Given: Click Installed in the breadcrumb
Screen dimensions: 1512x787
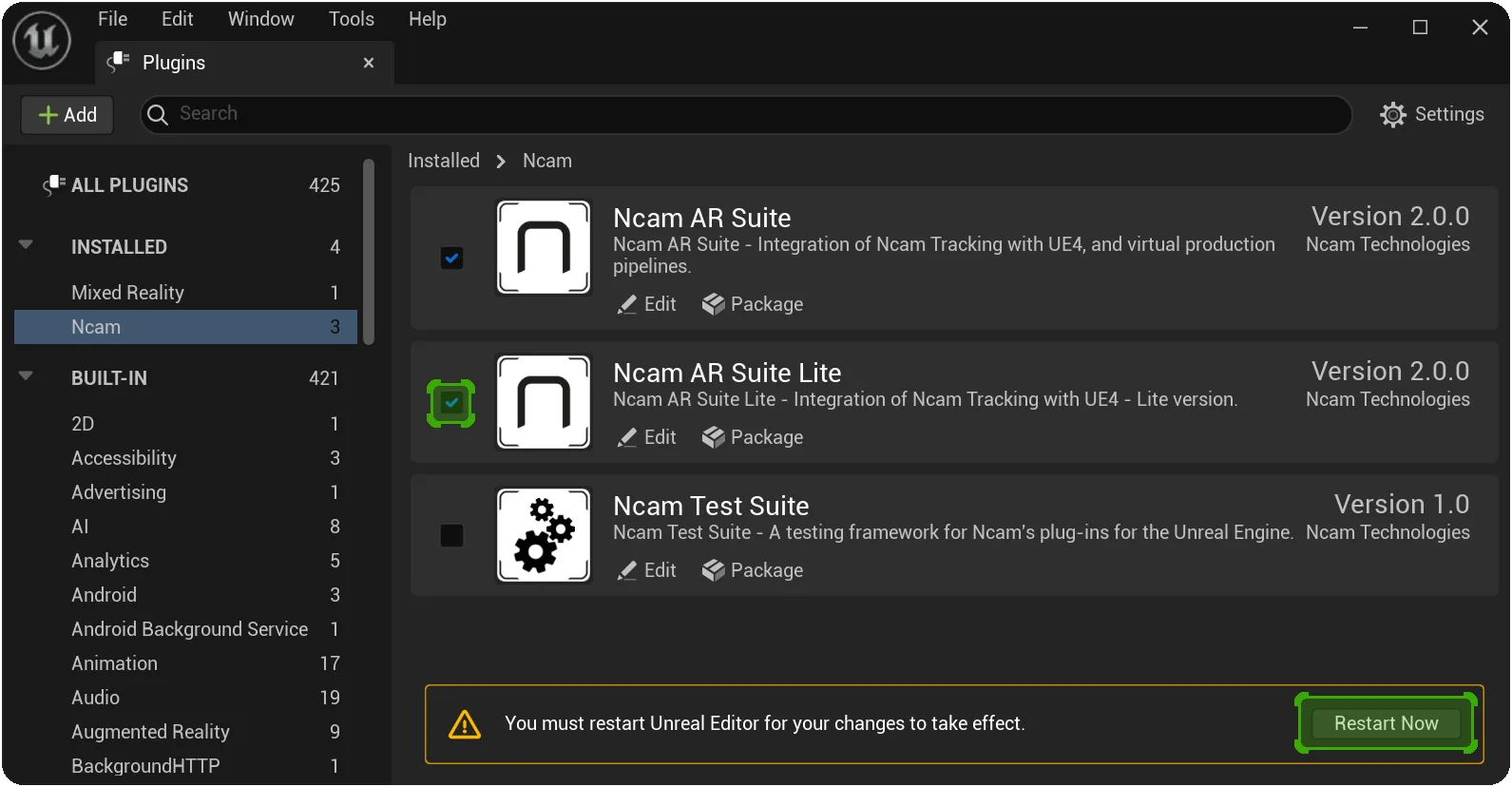Looking at the screenshot, I should [444, 161].
